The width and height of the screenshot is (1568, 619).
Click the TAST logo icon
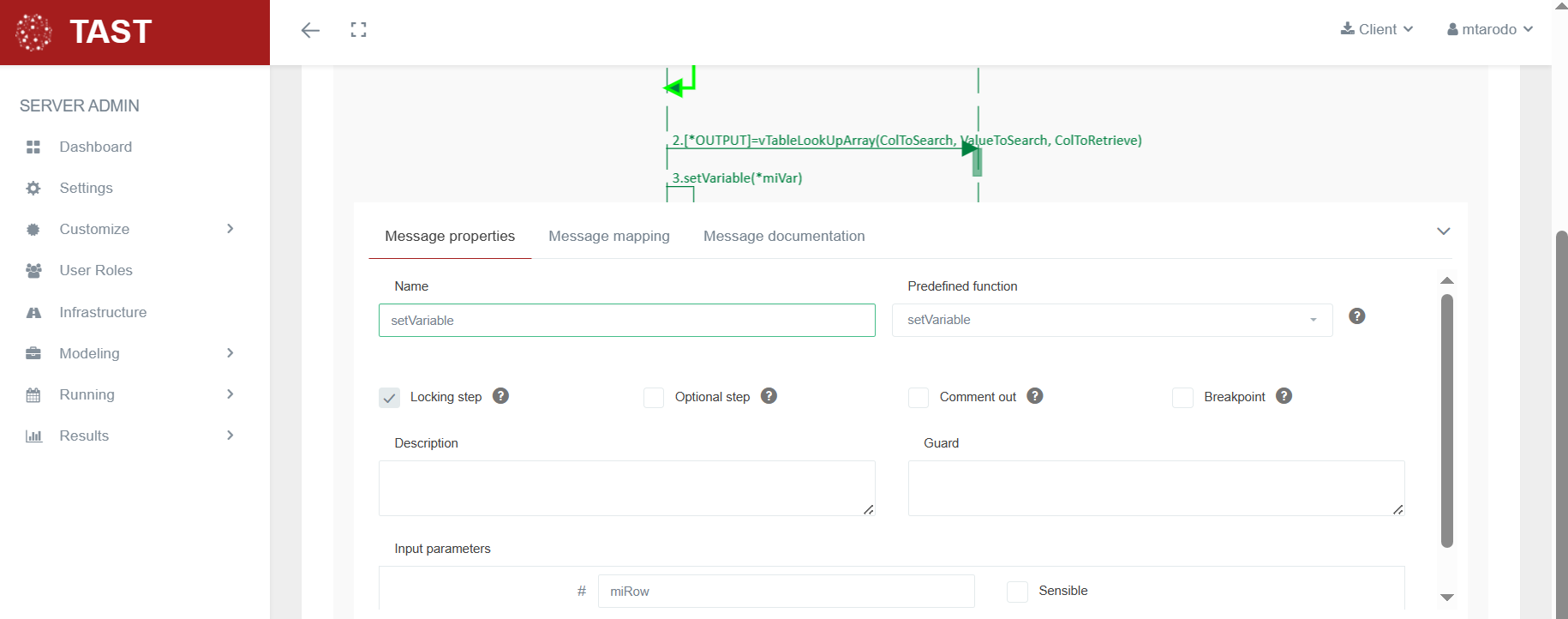pyautogui.click(x=33, y=33)
